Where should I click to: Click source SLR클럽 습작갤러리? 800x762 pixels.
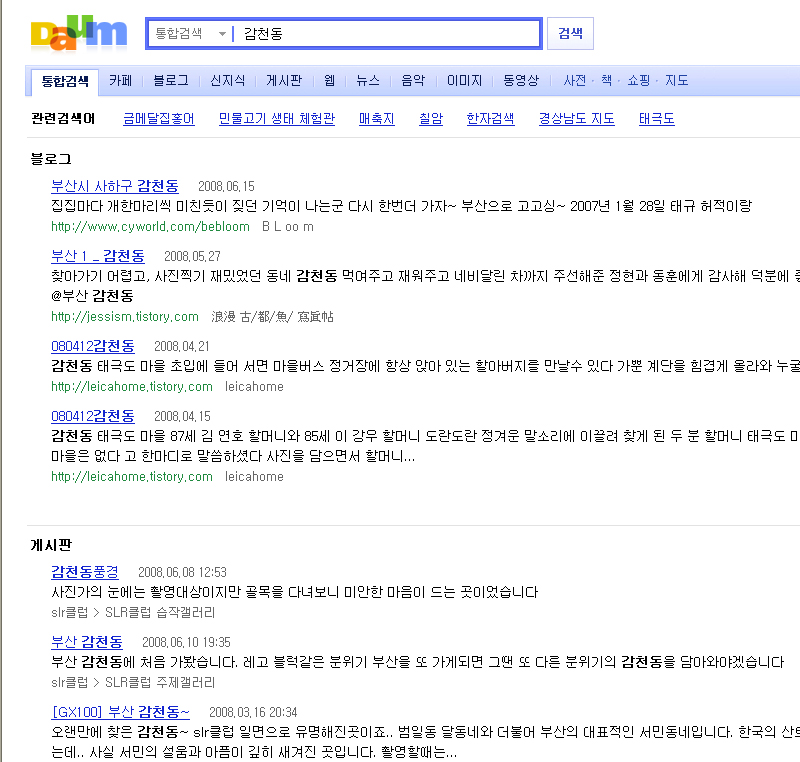pyautogui.click(x=160, y=613)
